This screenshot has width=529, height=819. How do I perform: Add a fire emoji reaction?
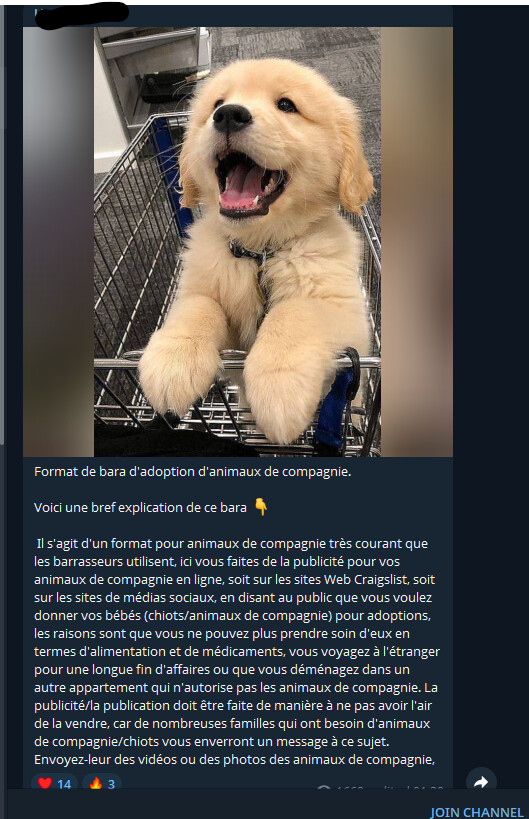tap(96, 783)
